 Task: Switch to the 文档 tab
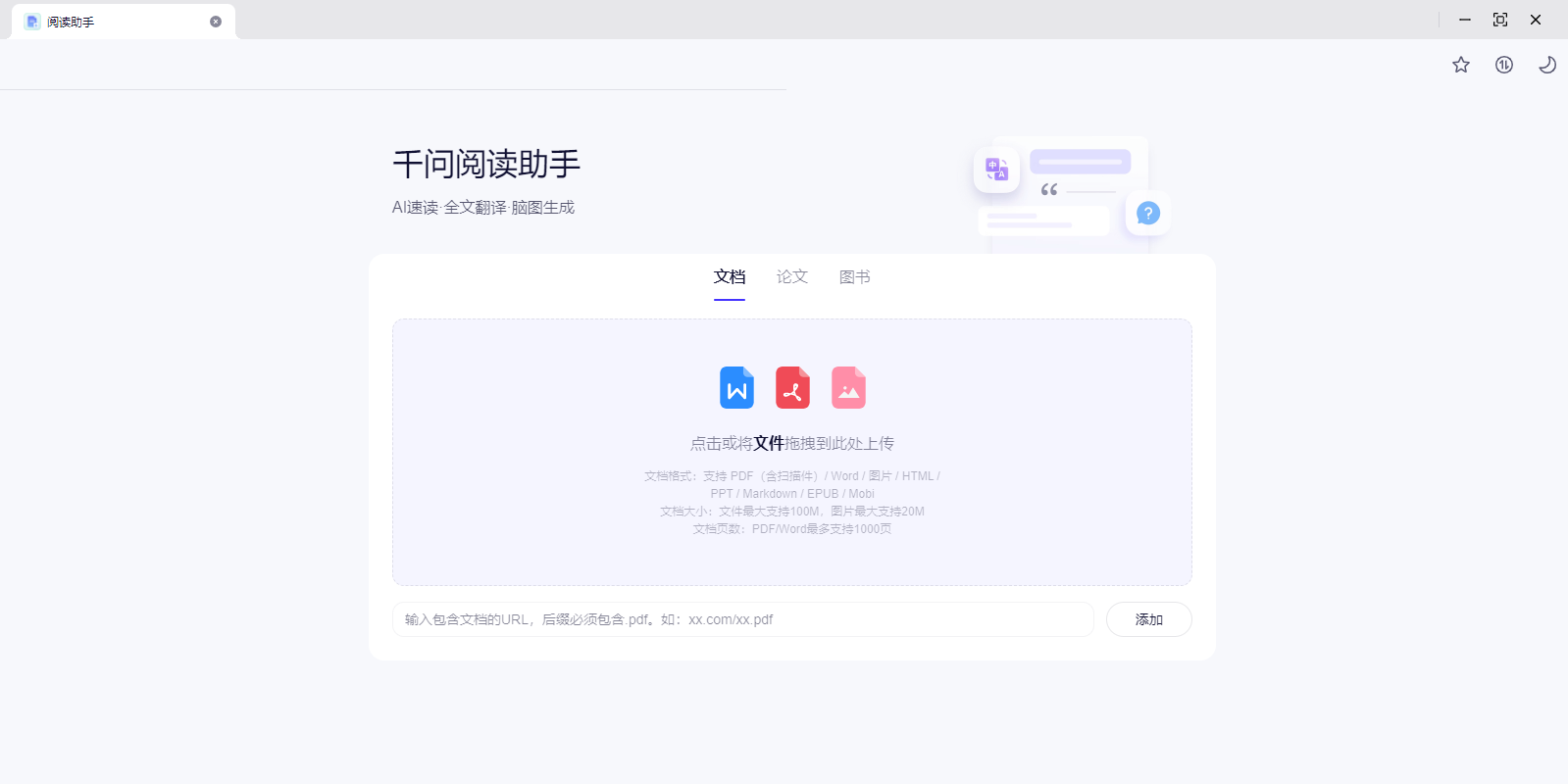click(730, 277)
